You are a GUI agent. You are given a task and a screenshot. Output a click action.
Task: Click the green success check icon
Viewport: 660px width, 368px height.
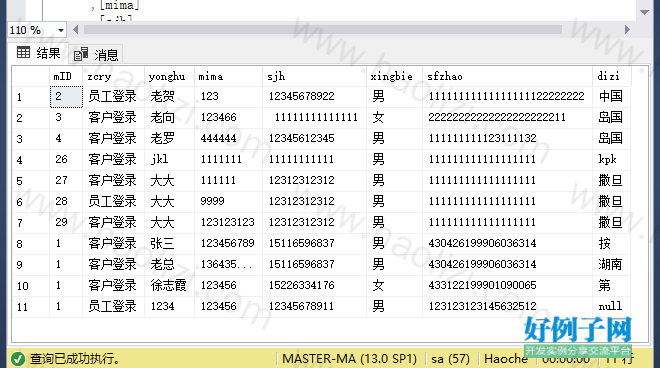coord(18,359)
